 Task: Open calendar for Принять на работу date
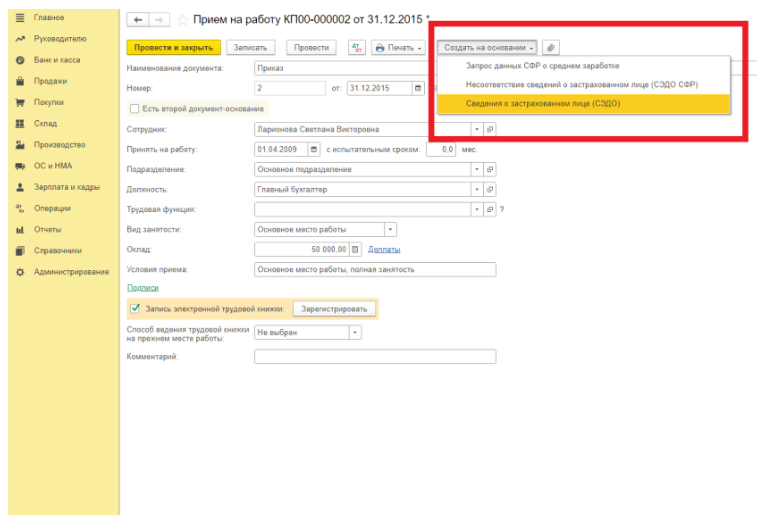point(314,149)
